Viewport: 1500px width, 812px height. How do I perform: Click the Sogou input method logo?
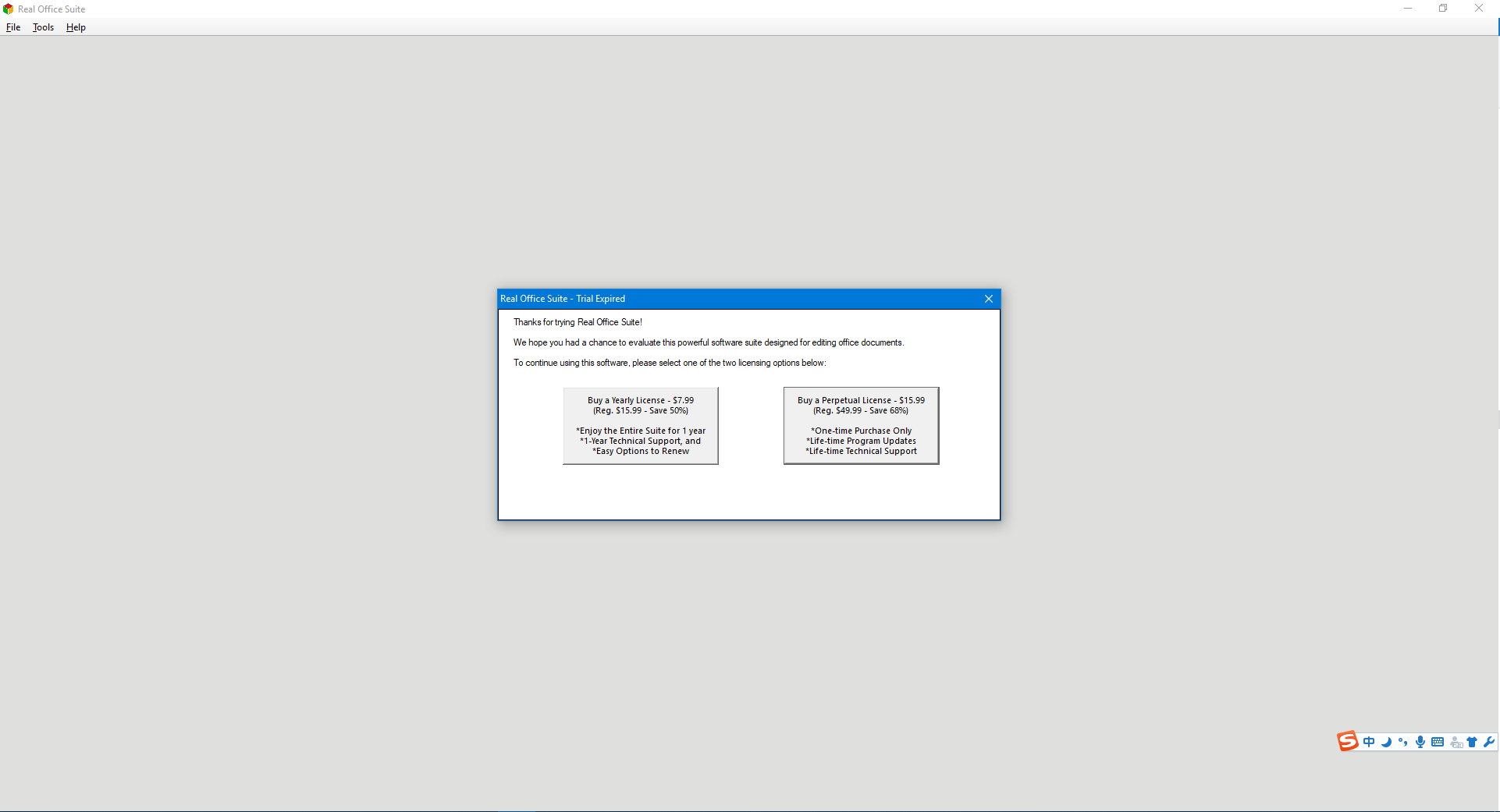(1348, 742)
